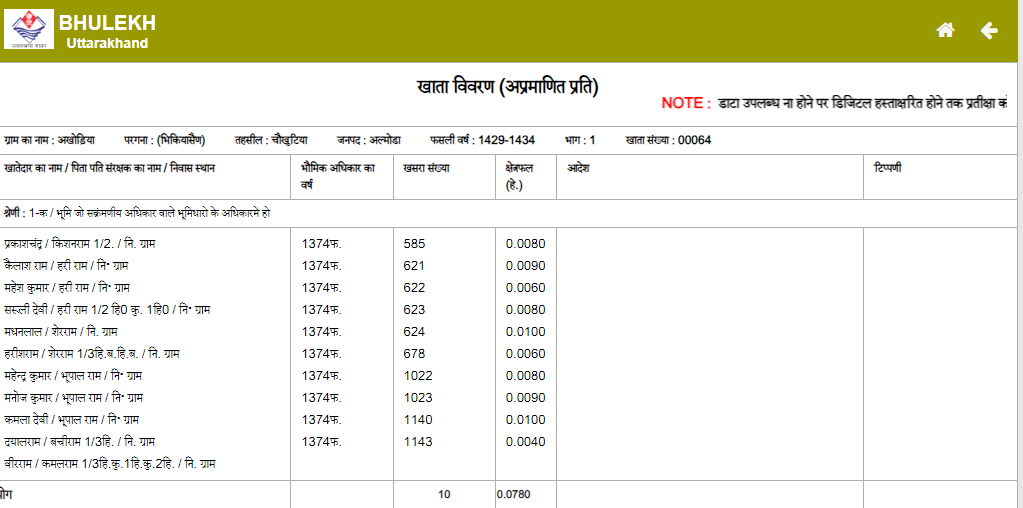Click area value for khasra 621
The image size is (1023, 508).
click(525, 265)
